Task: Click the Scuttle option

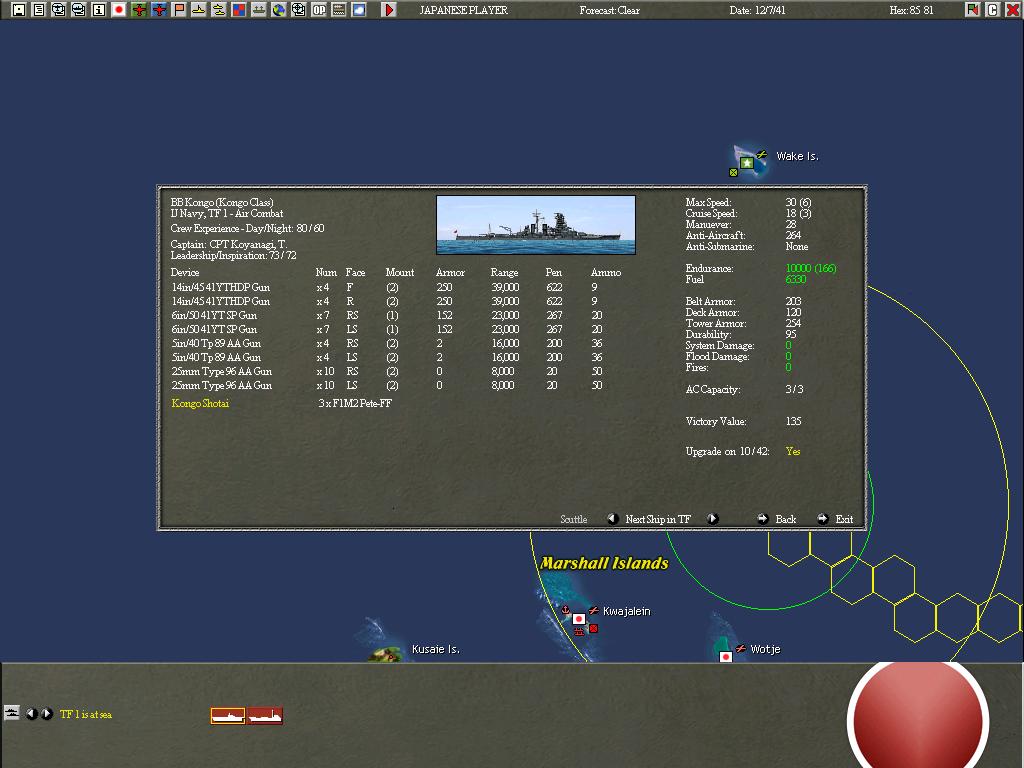Action: click(x=573, y=519)
